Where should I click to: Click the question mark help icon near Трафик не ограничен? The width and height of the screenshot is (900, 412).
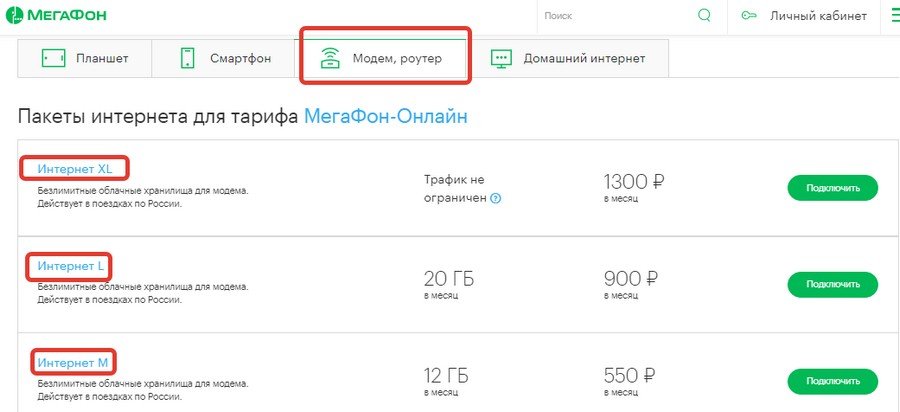(496, 198)
